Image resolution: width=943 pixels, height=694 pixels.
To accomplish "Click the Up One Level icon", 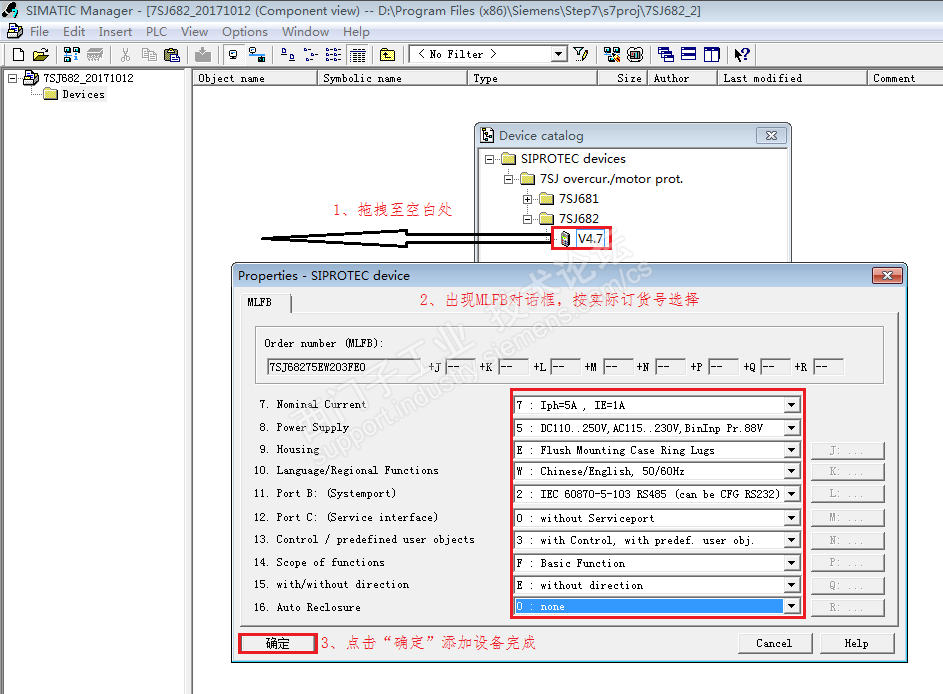I will pos(387,55).
